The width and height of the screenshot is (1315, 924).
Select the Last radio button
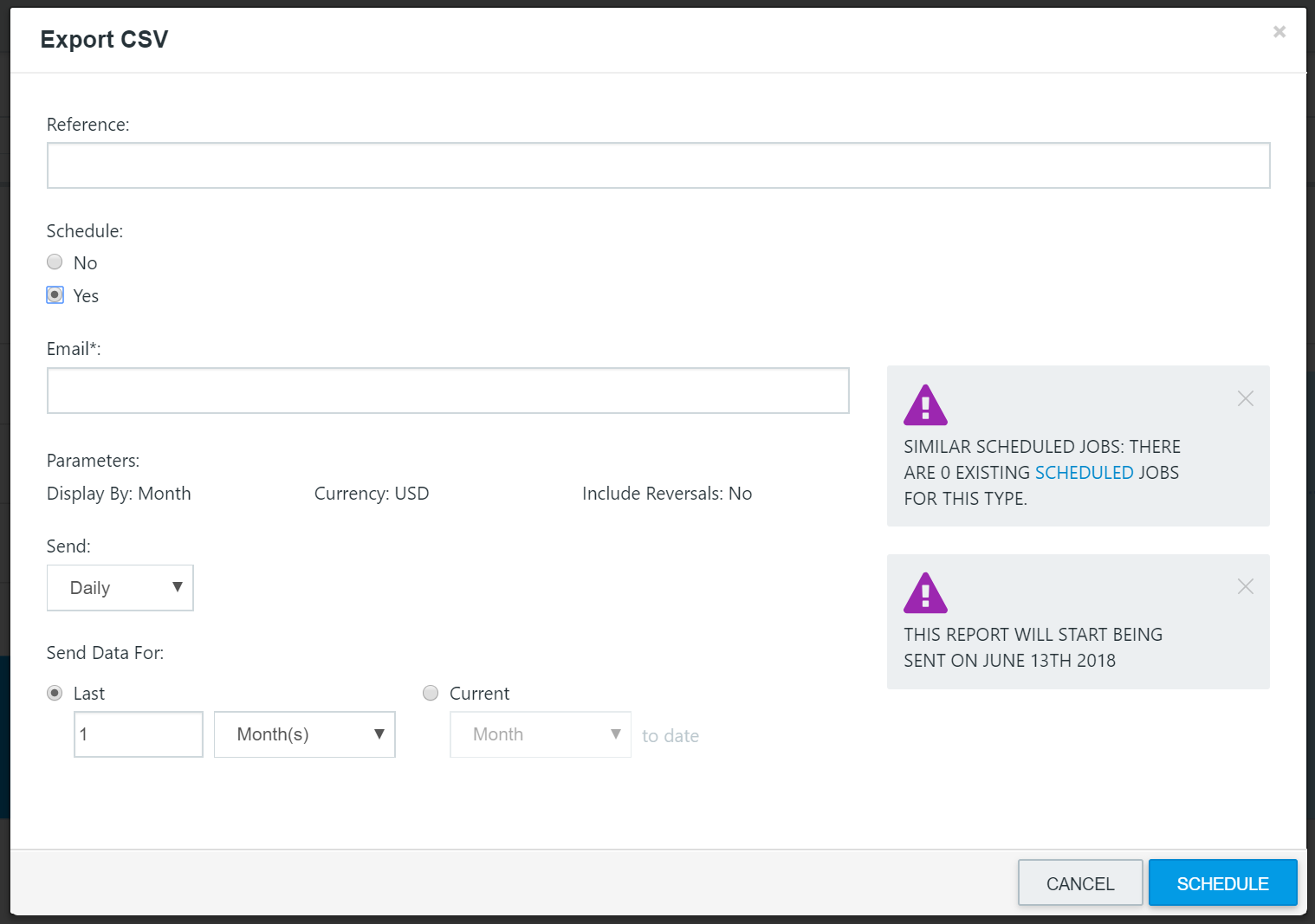pos(55,693)
